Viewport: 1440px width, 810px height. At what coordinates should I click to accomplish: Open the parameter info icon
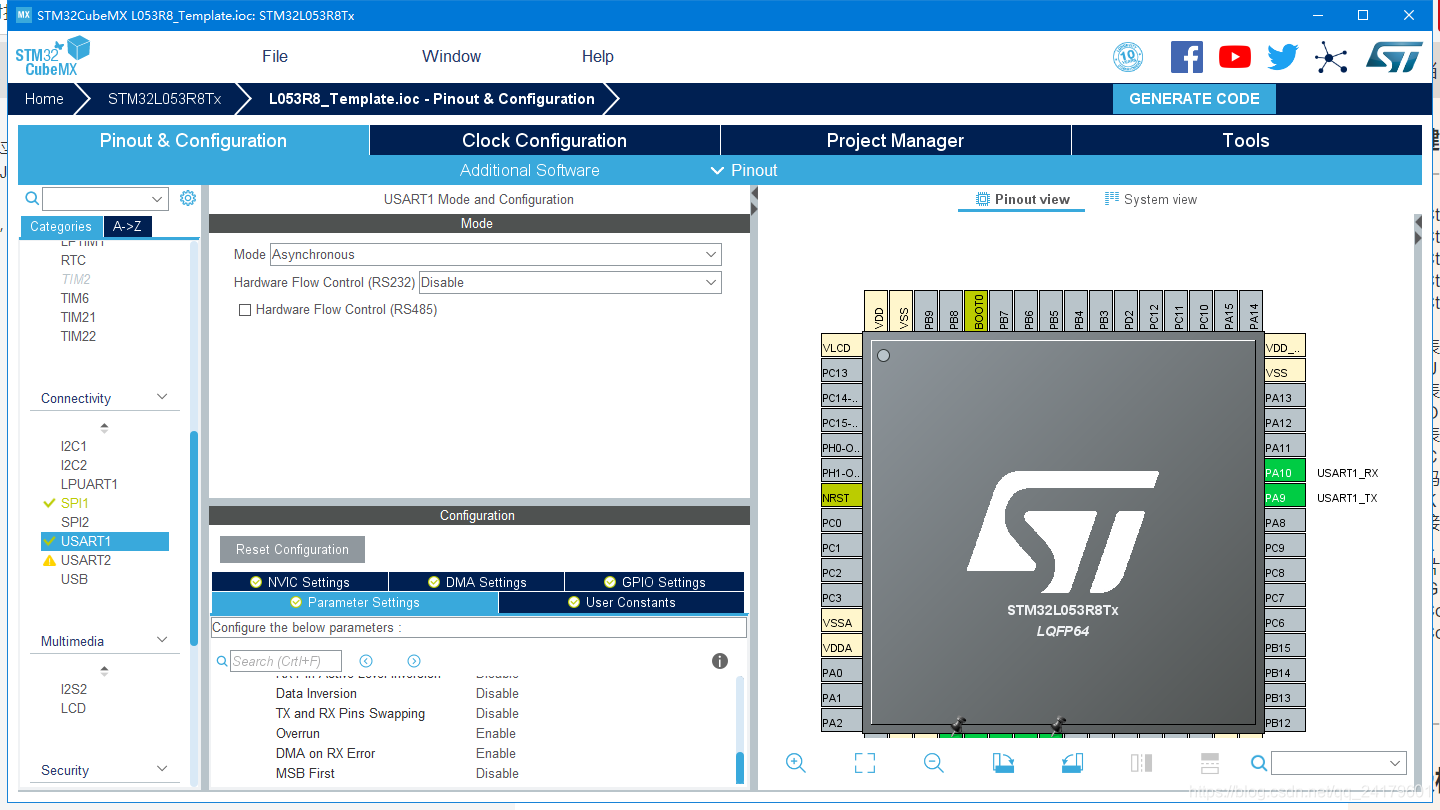tap(719, 661)
